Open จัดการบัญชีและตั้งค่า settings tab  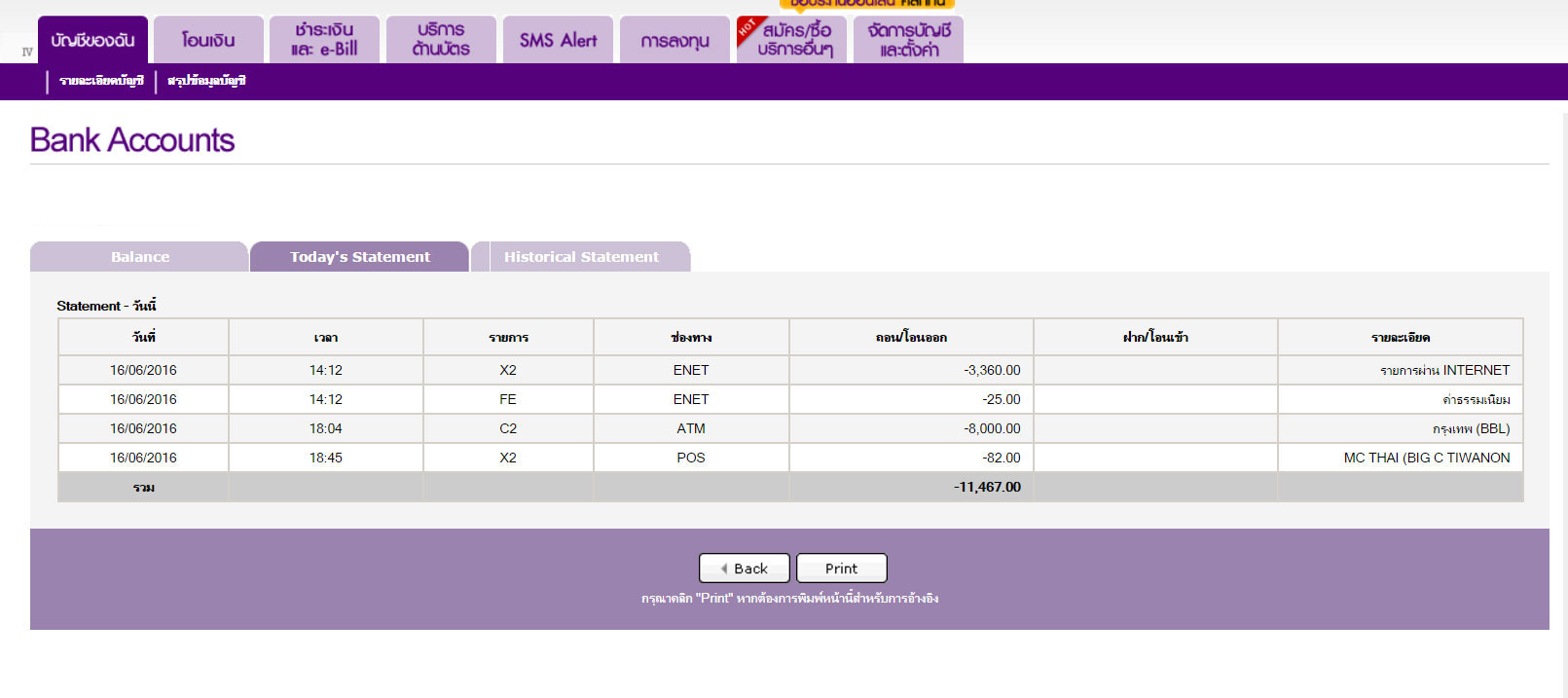[908, 40]
